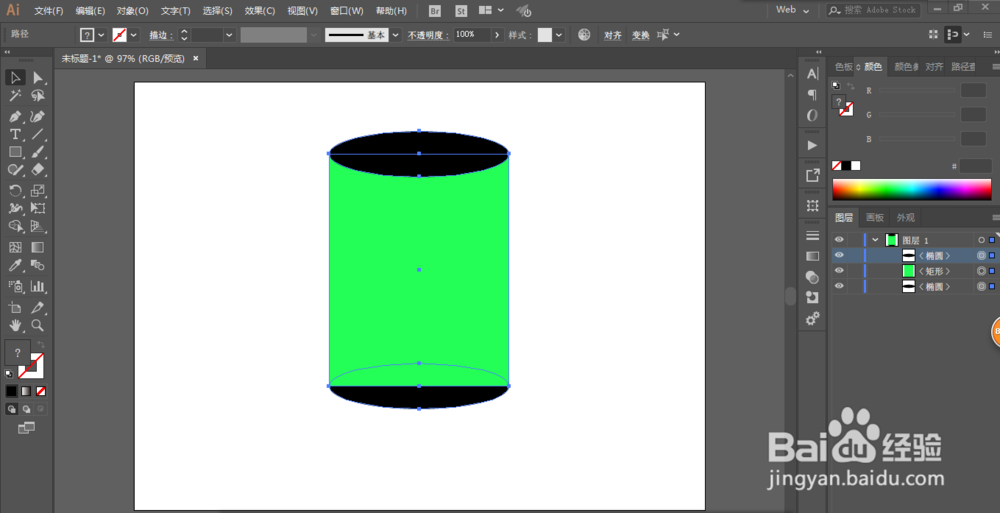Image resolution: width=1000 pixels, height=513 pixels.
Task: Select the Type tool
Action: [x=15, y=135]
